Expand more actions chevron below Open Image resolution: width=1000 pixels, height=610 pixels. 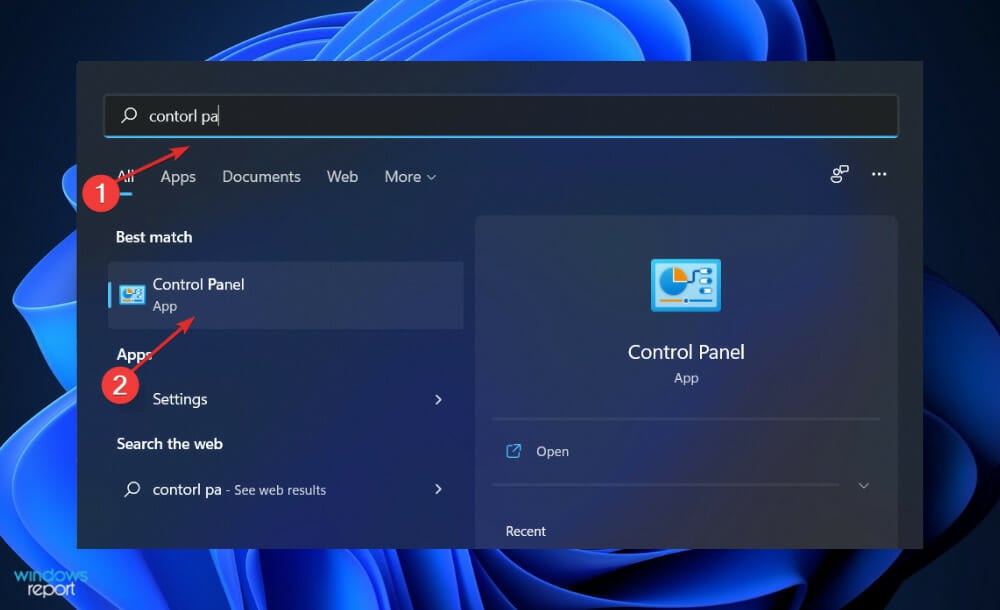click(x=864, y=486)
